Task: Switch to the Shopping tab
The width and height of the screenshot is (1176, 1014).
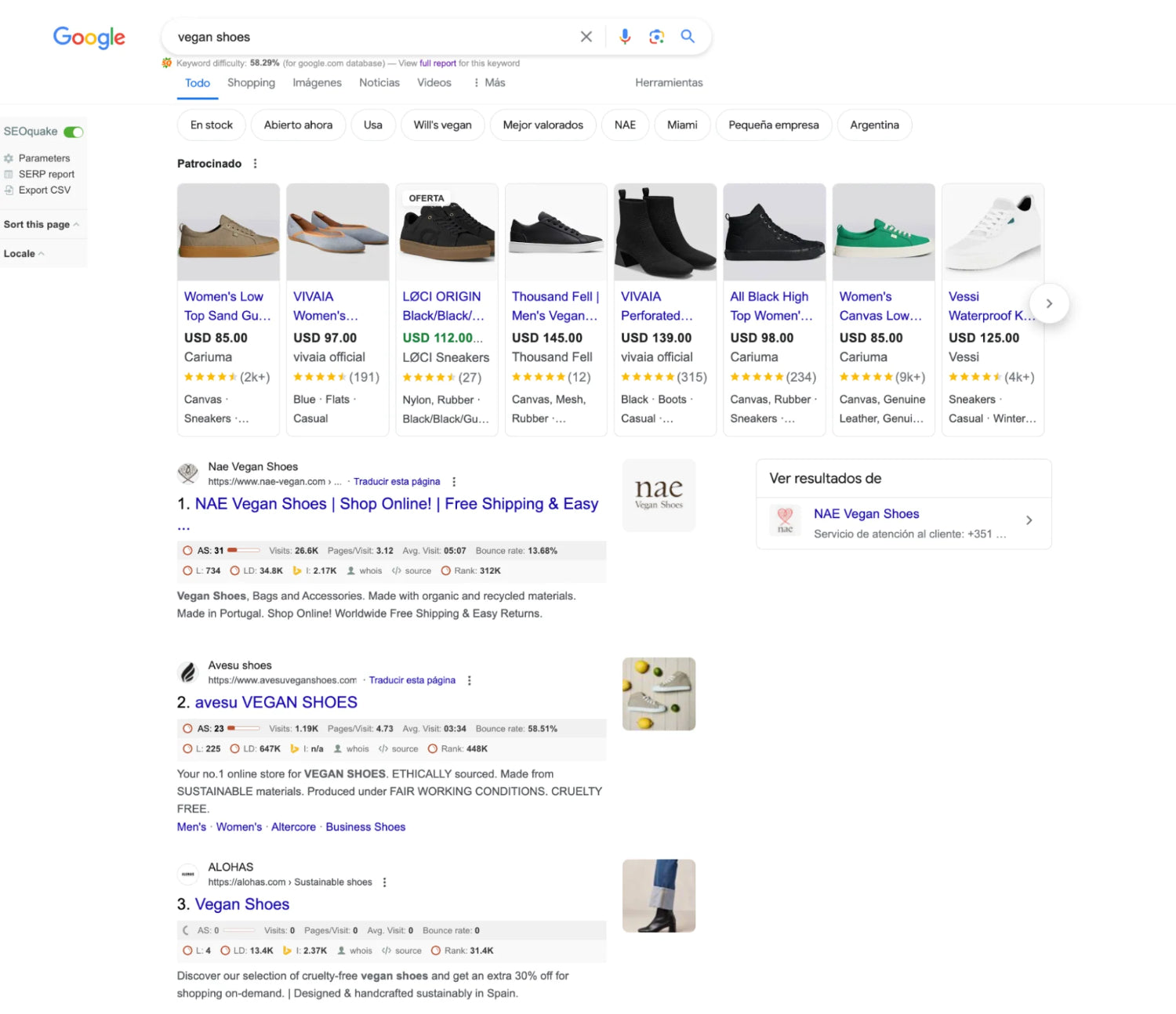Action: click(x=251, y=83)
